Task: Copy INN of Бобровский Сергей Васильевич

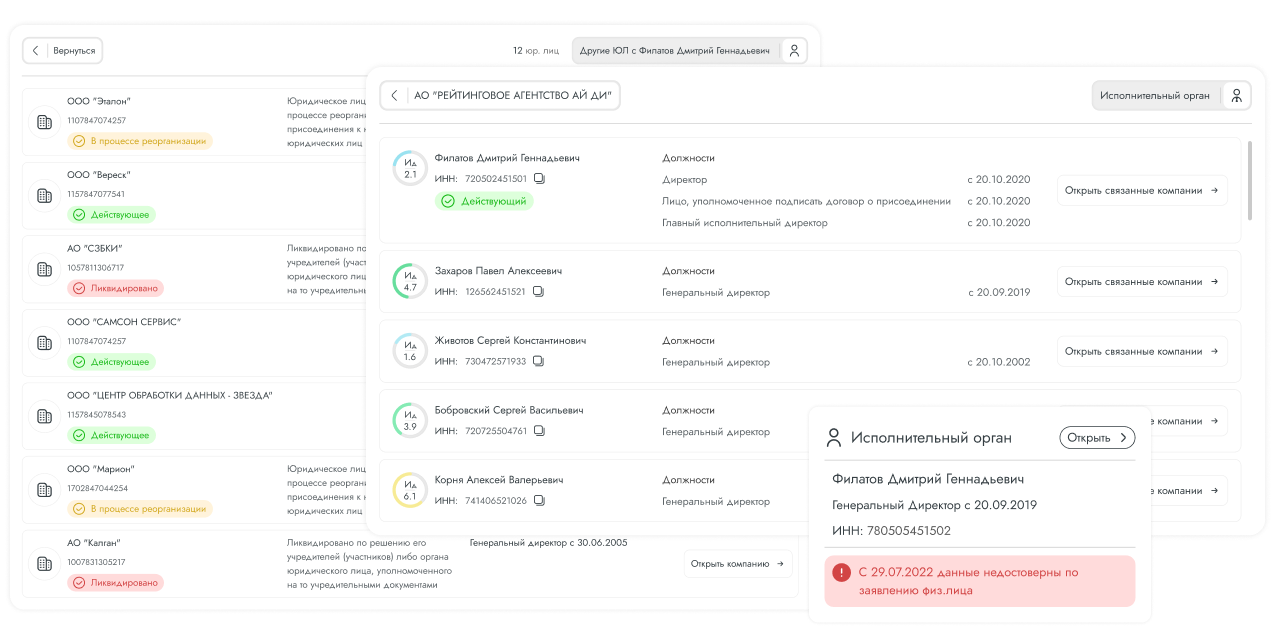Action: [539, 431]
